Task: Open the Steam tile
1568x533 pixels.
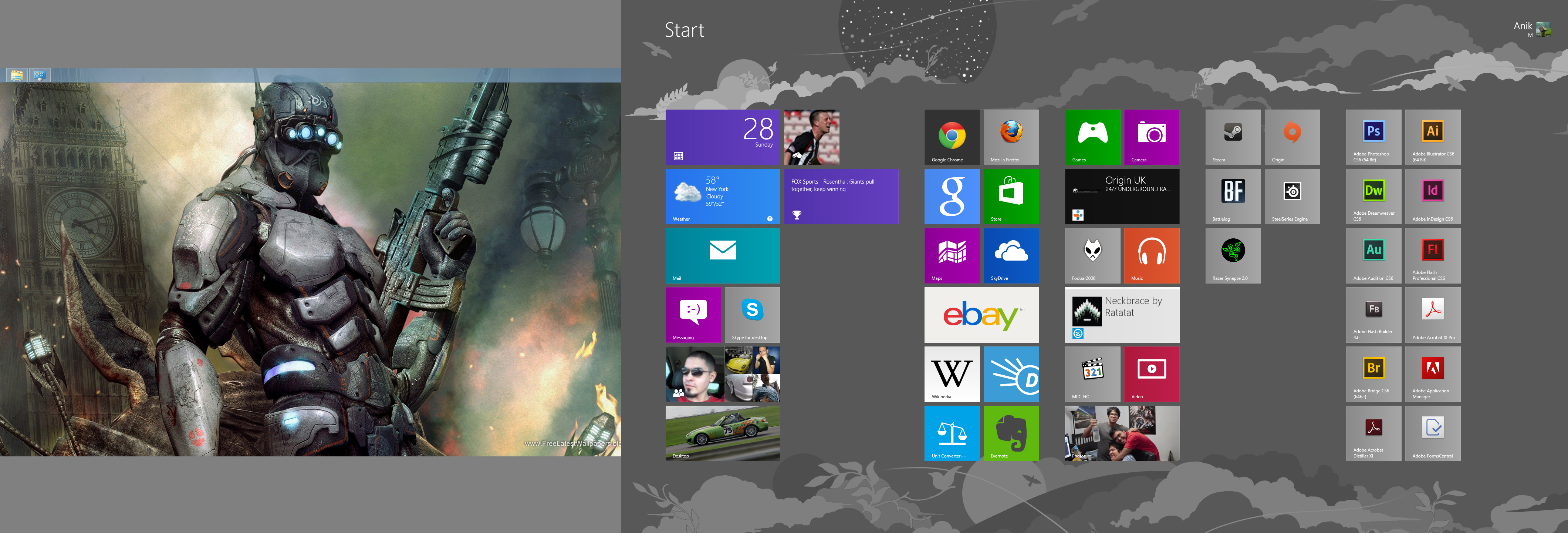Action: [x=1233, y=137]
